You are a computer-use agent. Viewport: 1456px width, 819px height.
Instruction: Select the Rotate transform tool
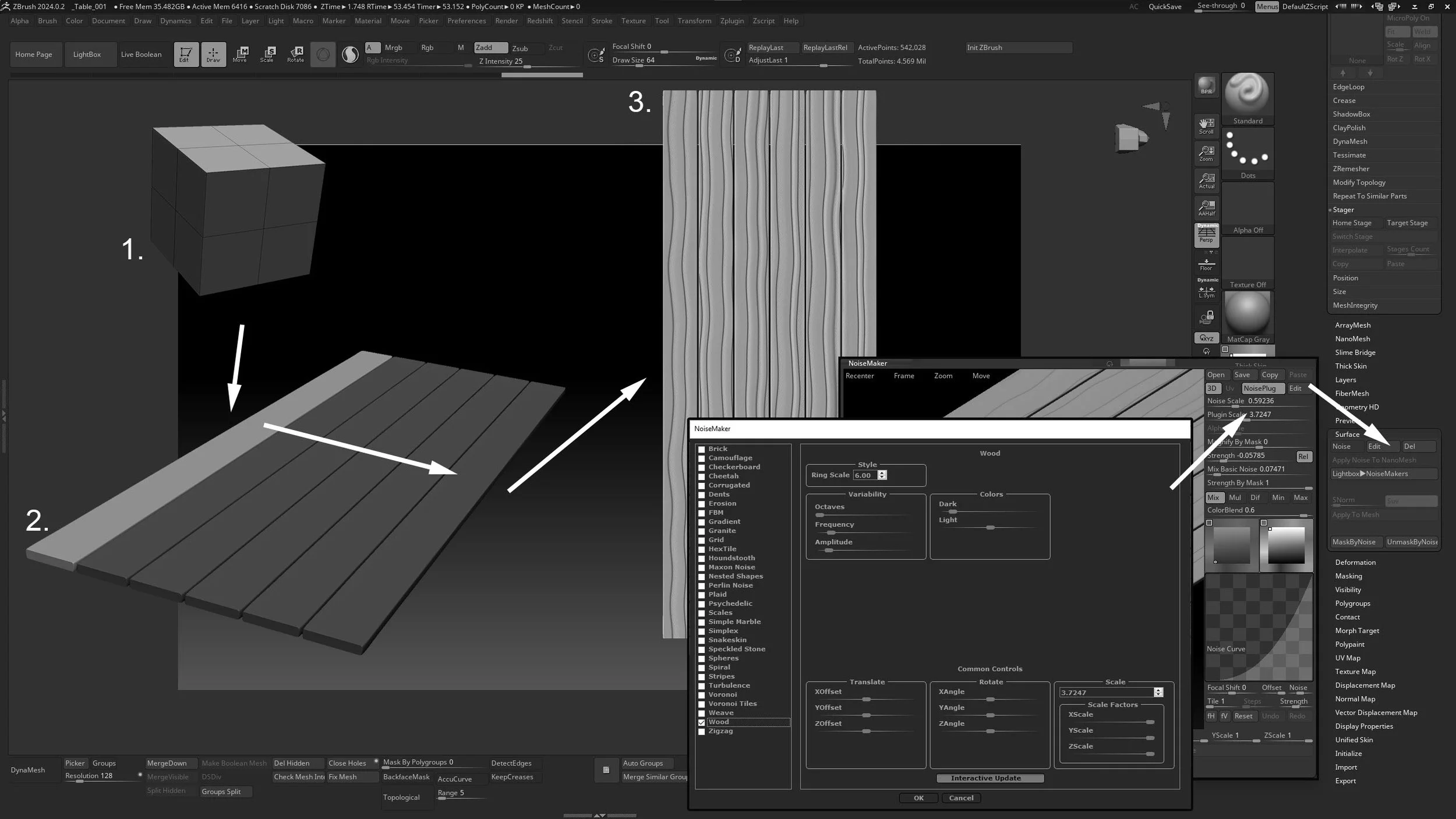click(295, 54)
